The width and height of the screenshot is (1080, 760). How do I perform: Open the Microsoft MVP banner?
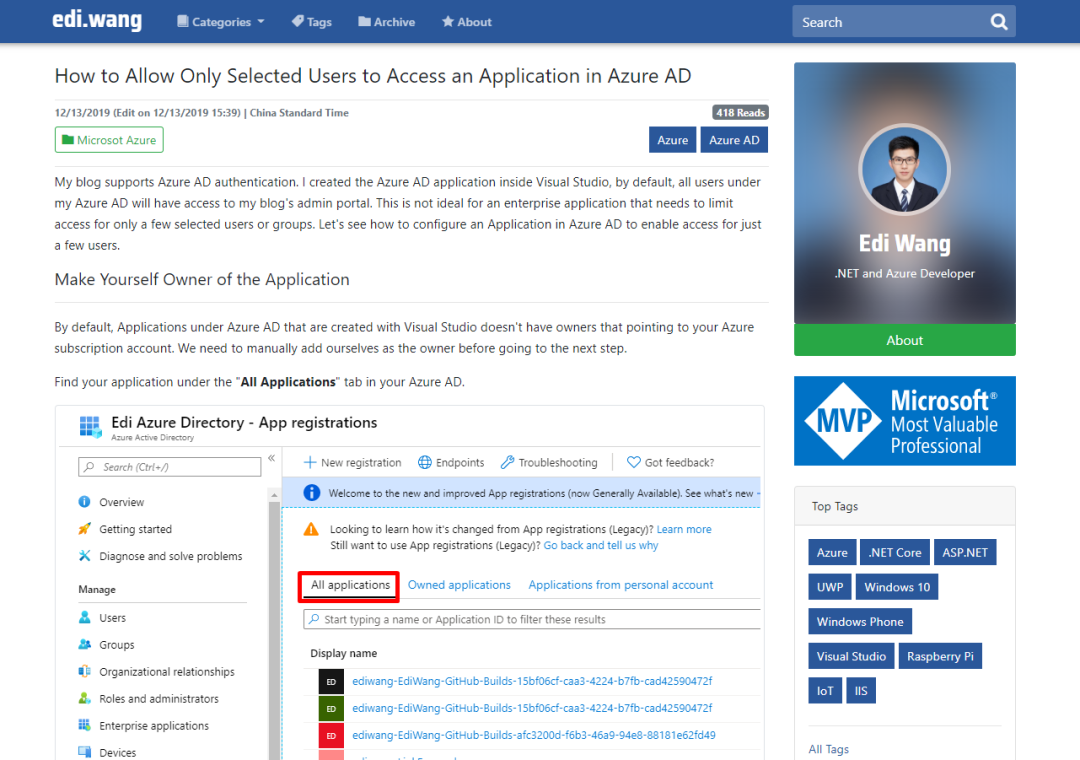(904, 421)
